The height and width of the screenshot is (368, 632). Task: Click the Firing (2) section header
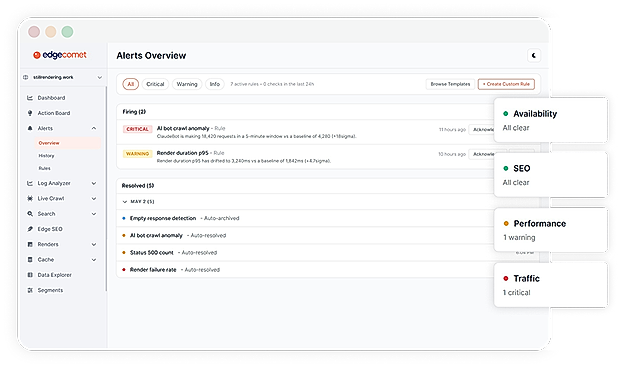pos(134,112)
